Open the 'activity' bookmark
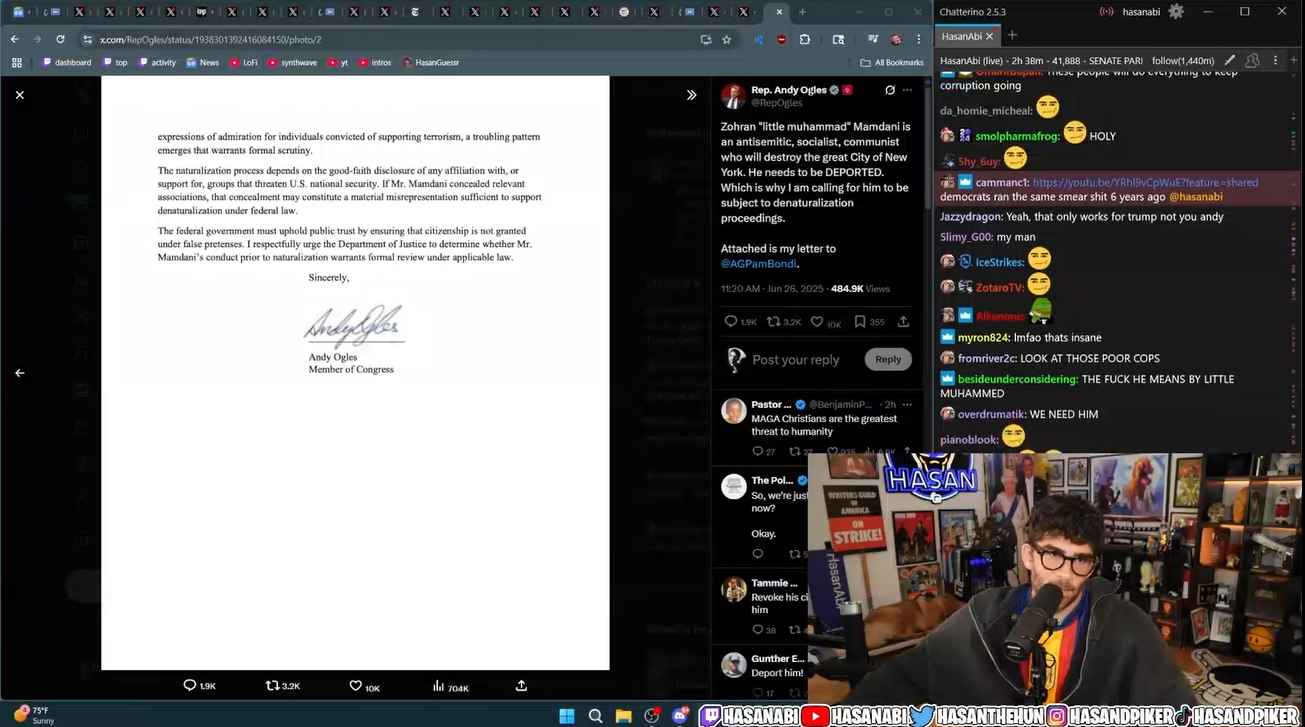Image resolution: width=1305 pixels, height=727 pixels. [x=157, y=62]
